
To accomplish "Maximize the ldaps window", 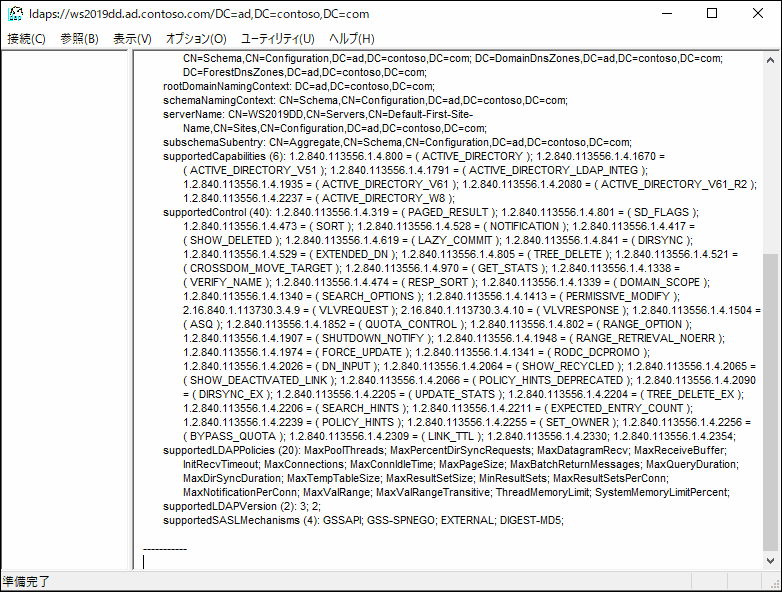I will (712, 13).
